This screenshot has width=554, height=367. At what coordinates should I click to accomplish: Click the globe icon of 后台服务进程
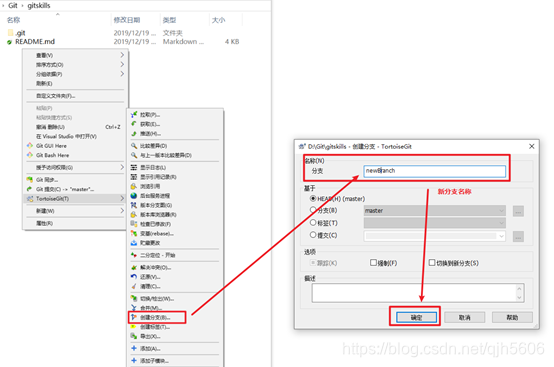[134, 196]
